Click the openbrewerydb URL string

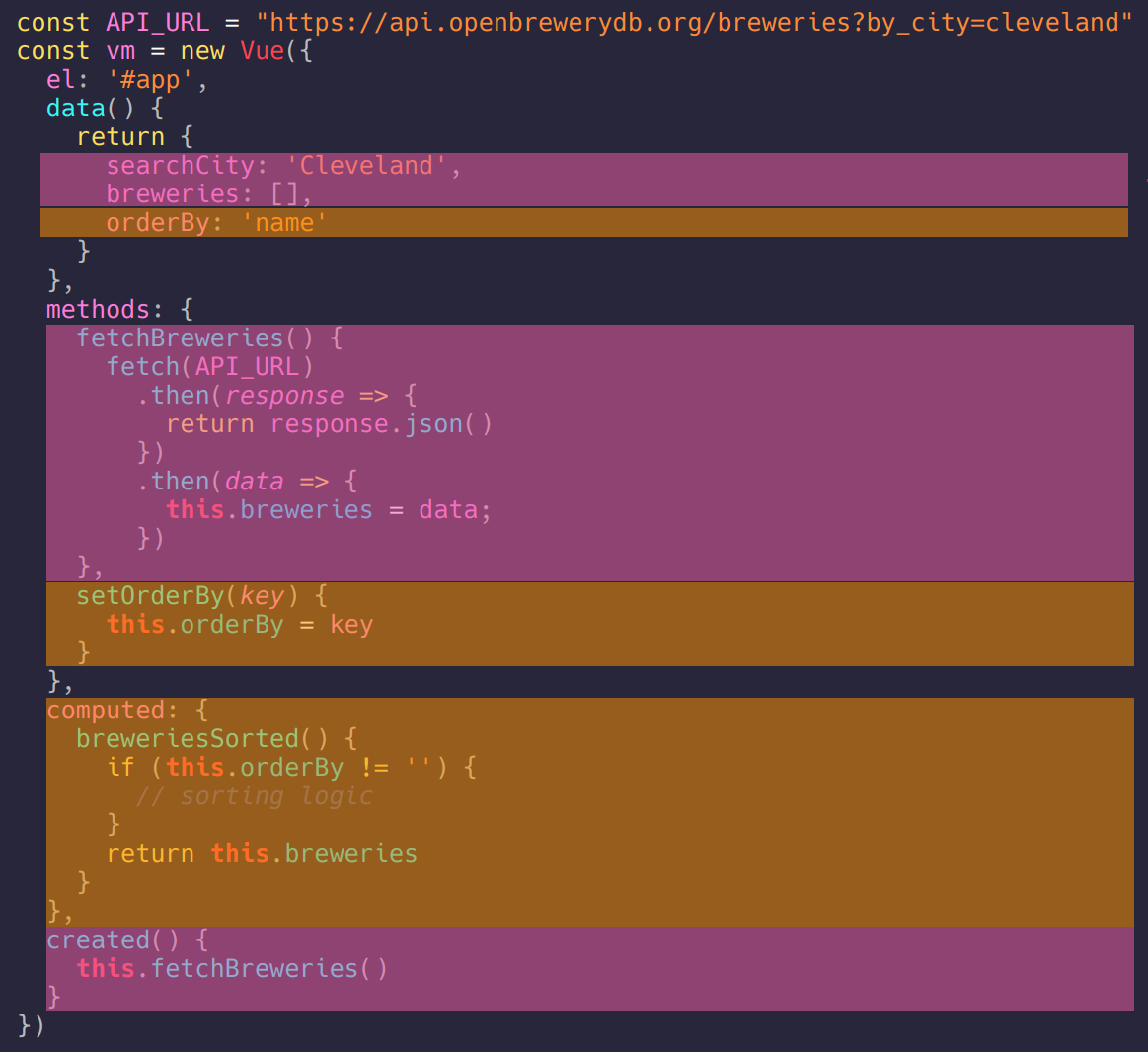[x=694, y=23]
